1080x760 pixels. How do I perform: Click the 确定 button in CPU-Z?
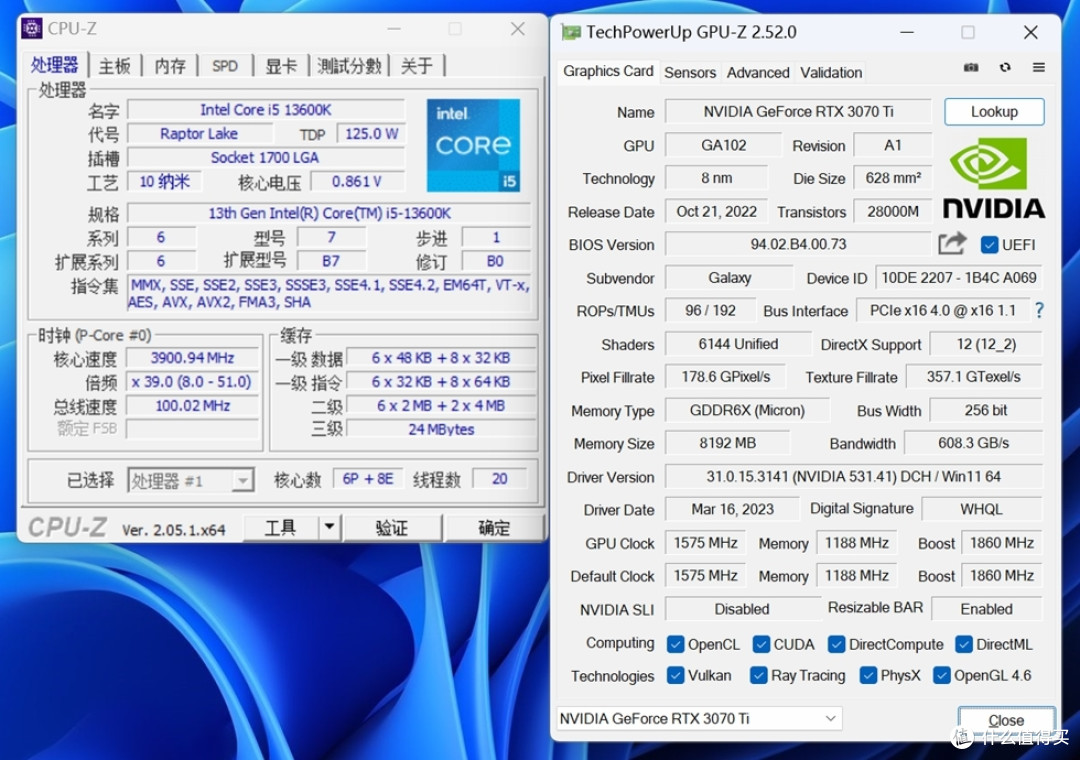[494, 528]
